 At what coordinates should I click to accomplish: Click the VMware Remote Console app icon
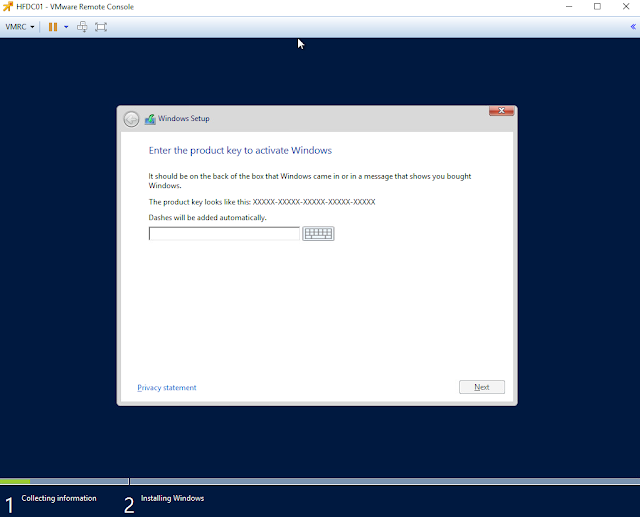tap(8, 7)
